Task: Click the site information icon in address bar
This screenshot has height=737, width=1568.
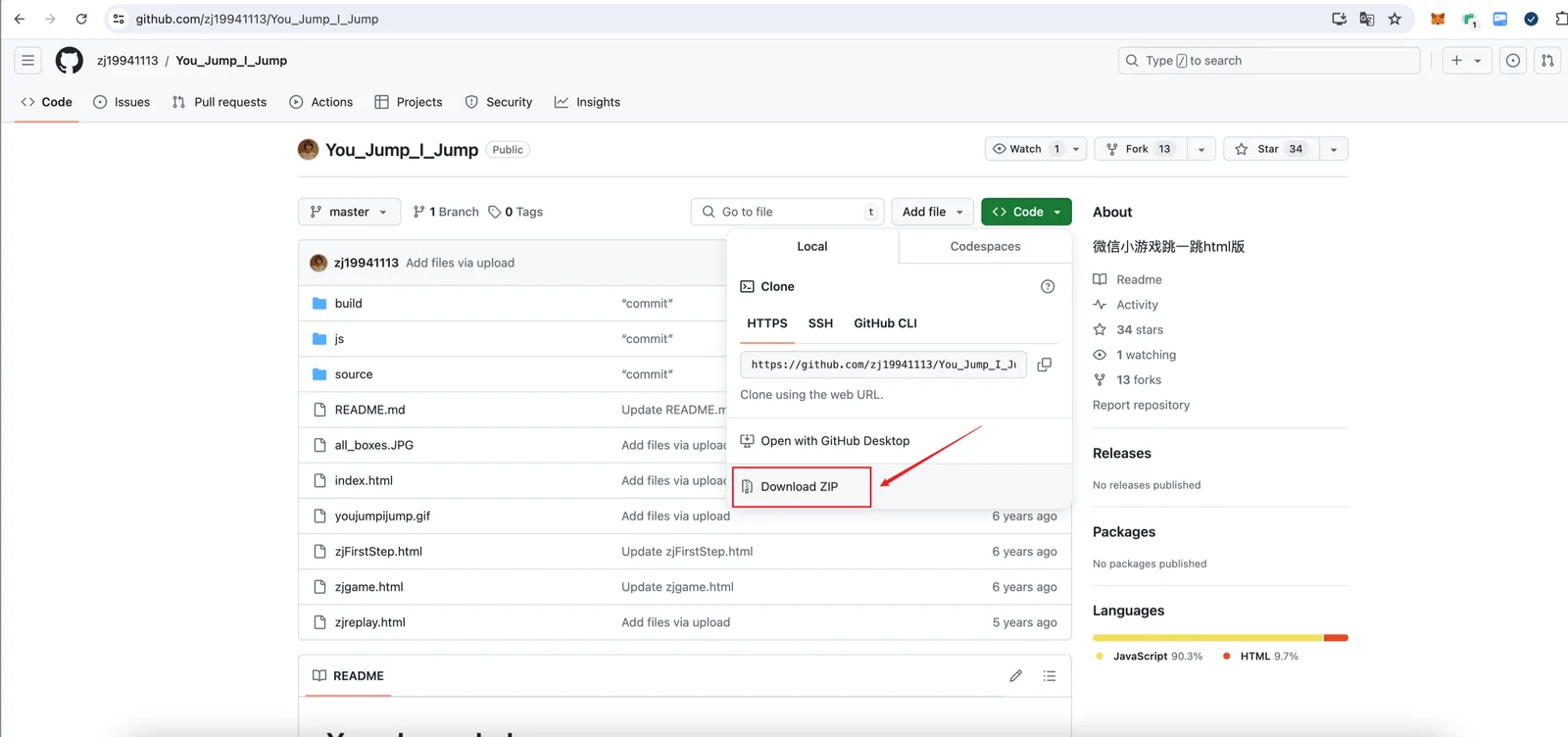Action: pos(119,19)
